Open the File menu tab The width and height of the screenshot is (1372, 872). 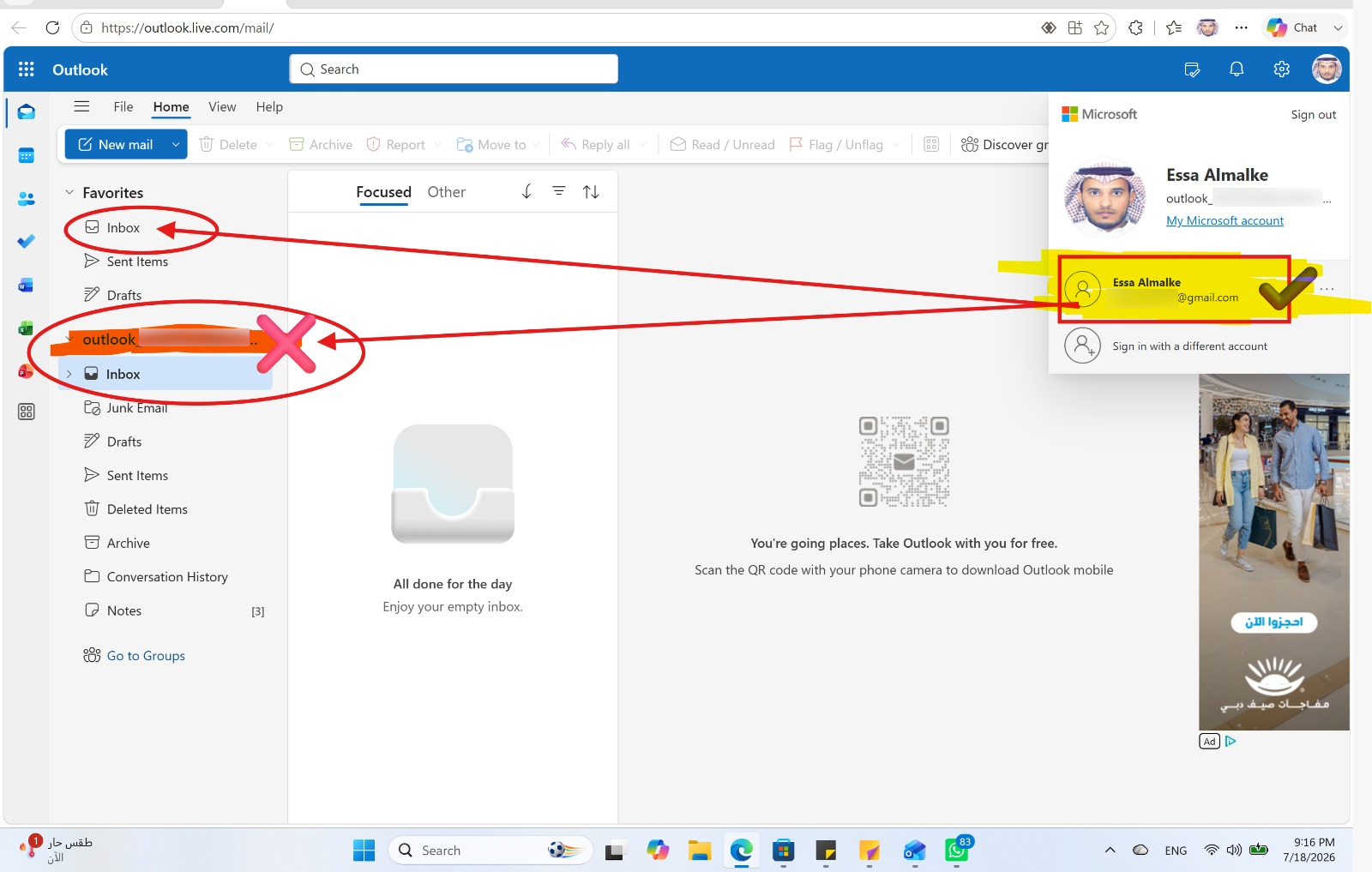(x=123, y=106)
